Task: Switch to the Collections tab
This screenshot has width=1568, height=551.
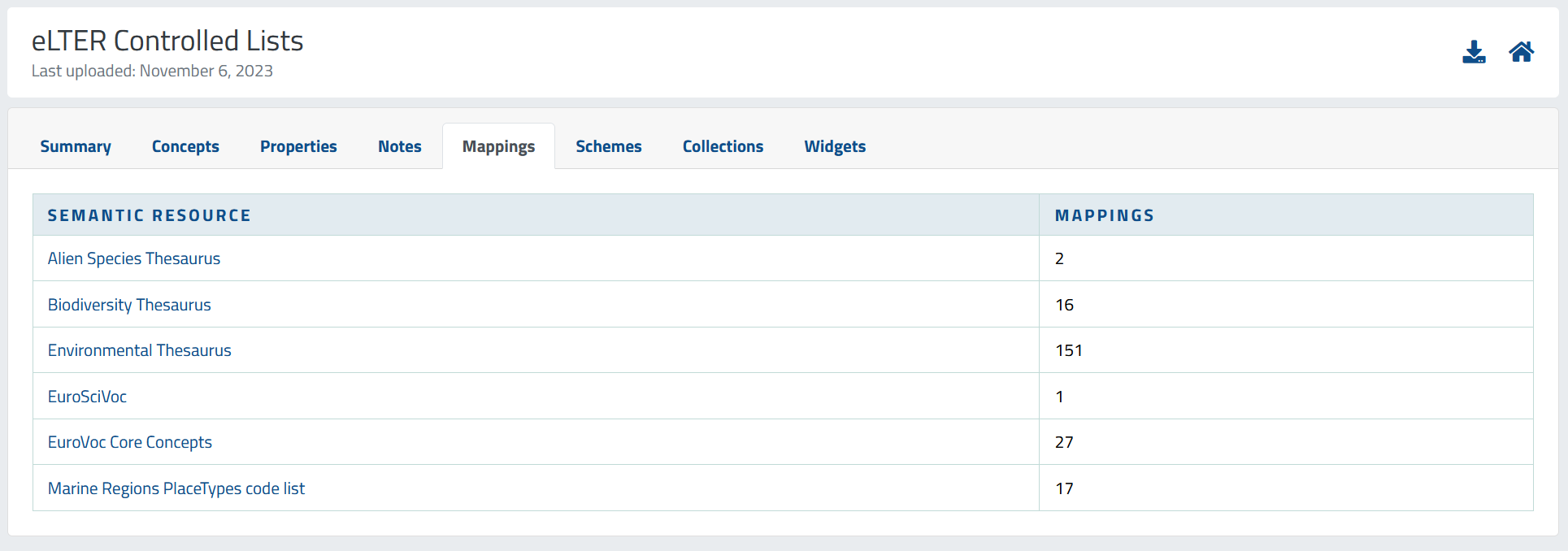Action: (723, 146)
